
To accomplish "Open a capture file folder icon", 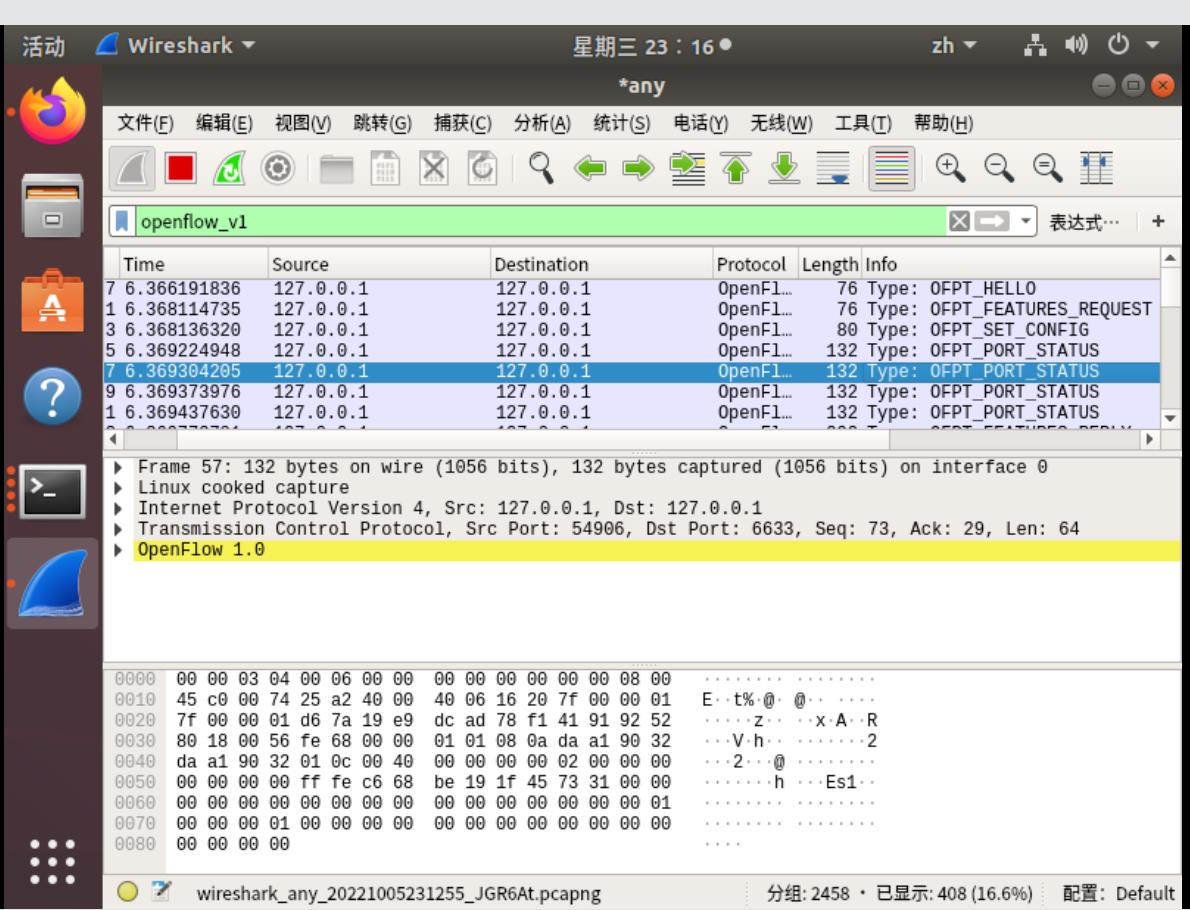I will coord(336,168).
